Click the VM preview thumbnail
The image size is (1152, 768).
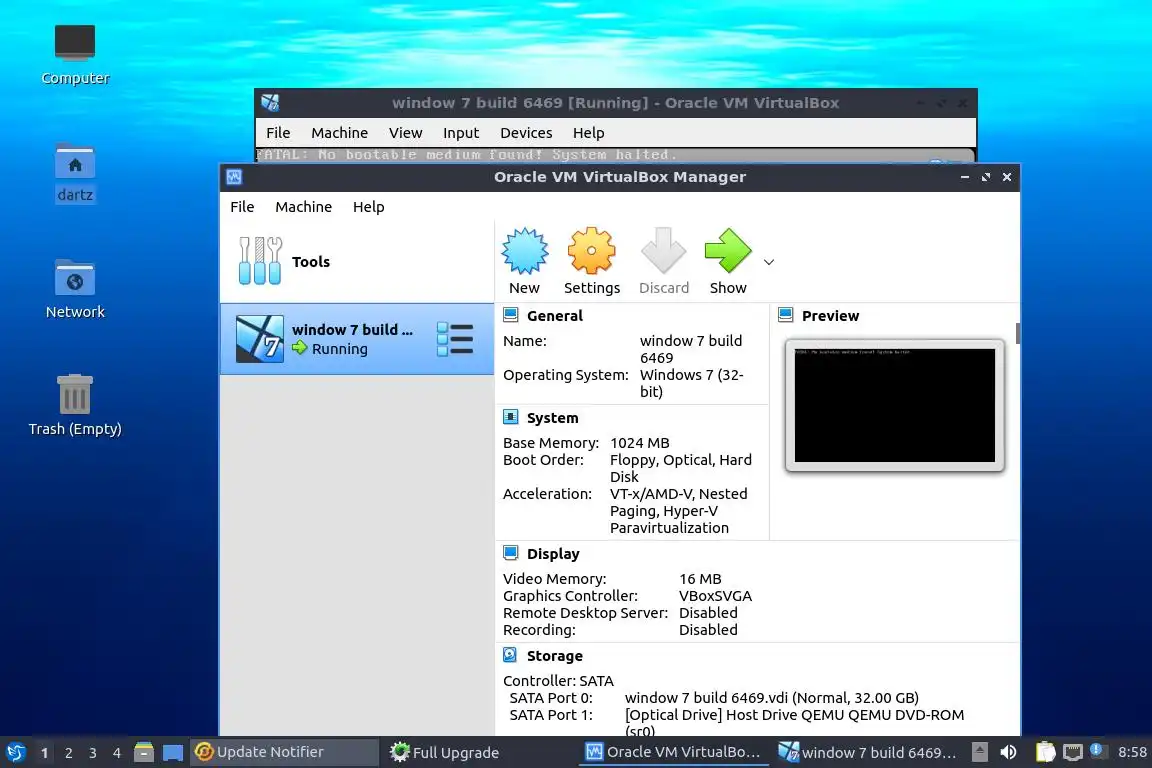tap(895, 405)
